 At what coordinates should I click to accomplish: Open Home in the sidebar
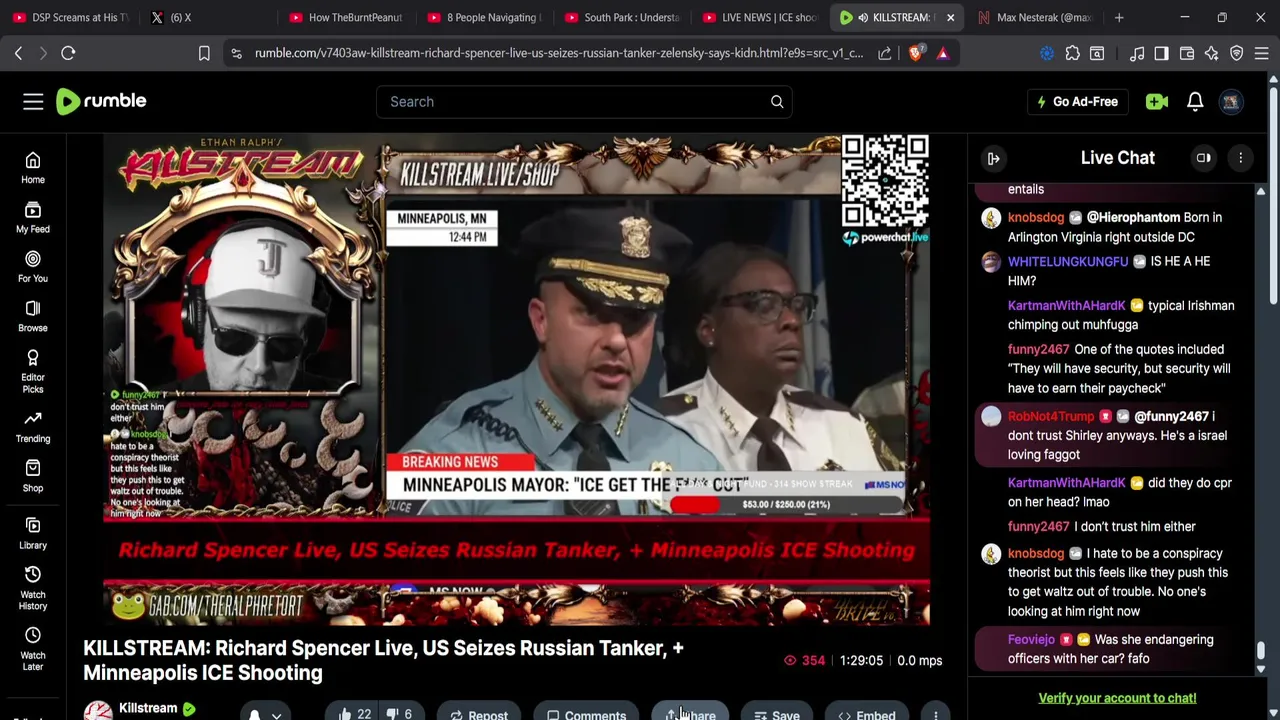tap(33, 168)
